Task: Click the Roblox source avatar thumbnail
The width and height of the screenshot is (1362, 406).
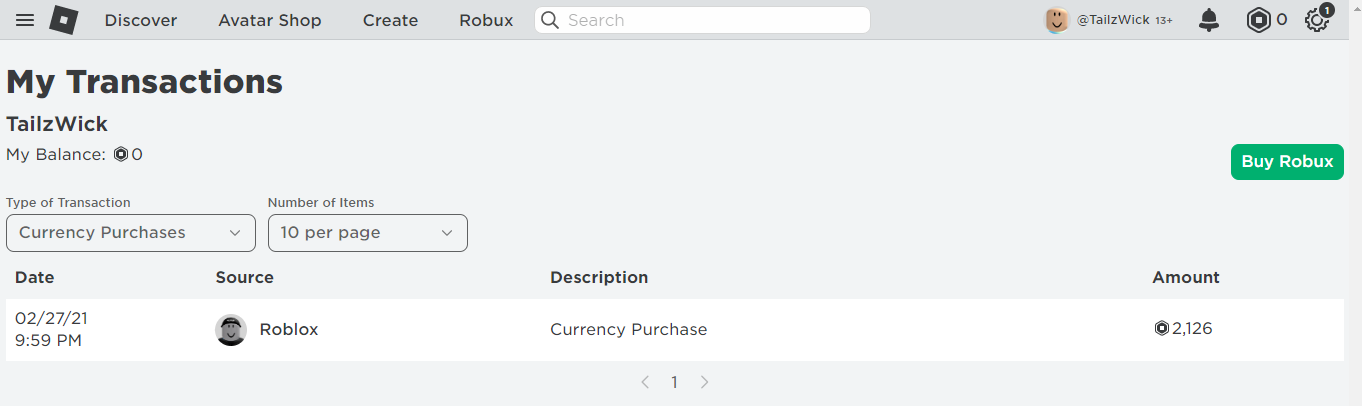Action: pyautogui.click(x=231, y=330)
